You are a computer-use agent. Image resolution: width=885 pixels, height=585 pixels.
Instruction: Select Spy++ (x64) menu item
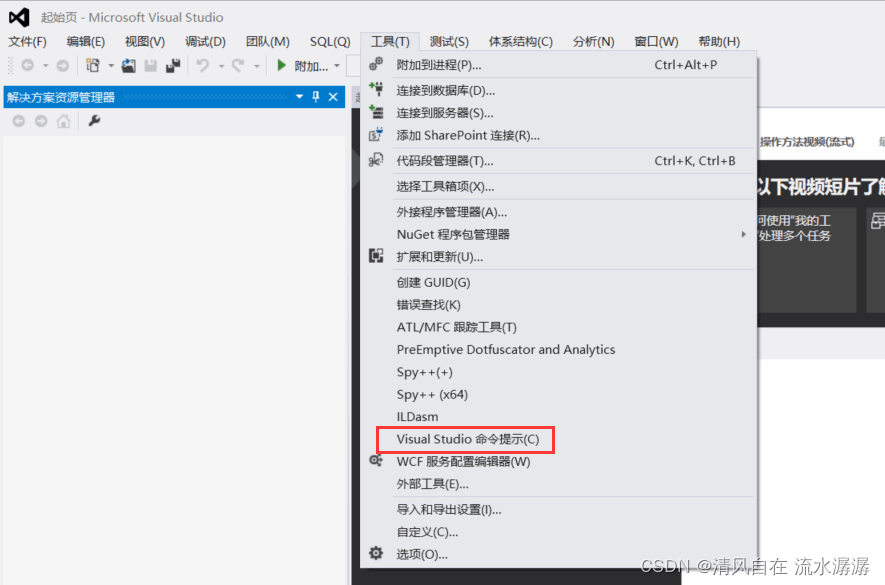(559, 394)
